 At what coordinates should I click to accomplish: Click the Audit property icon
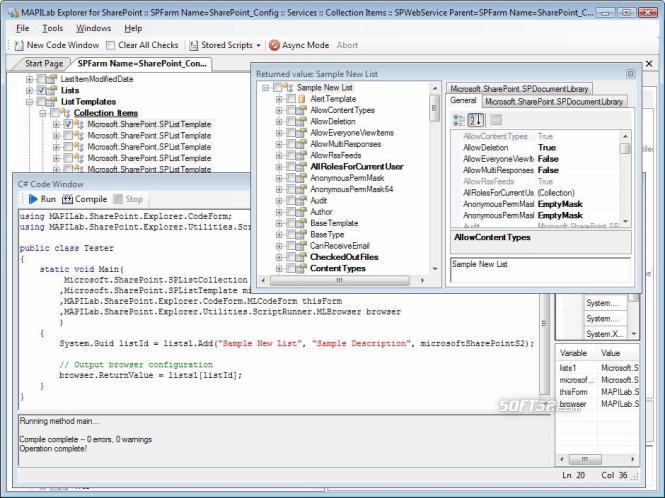pos(302,200)
